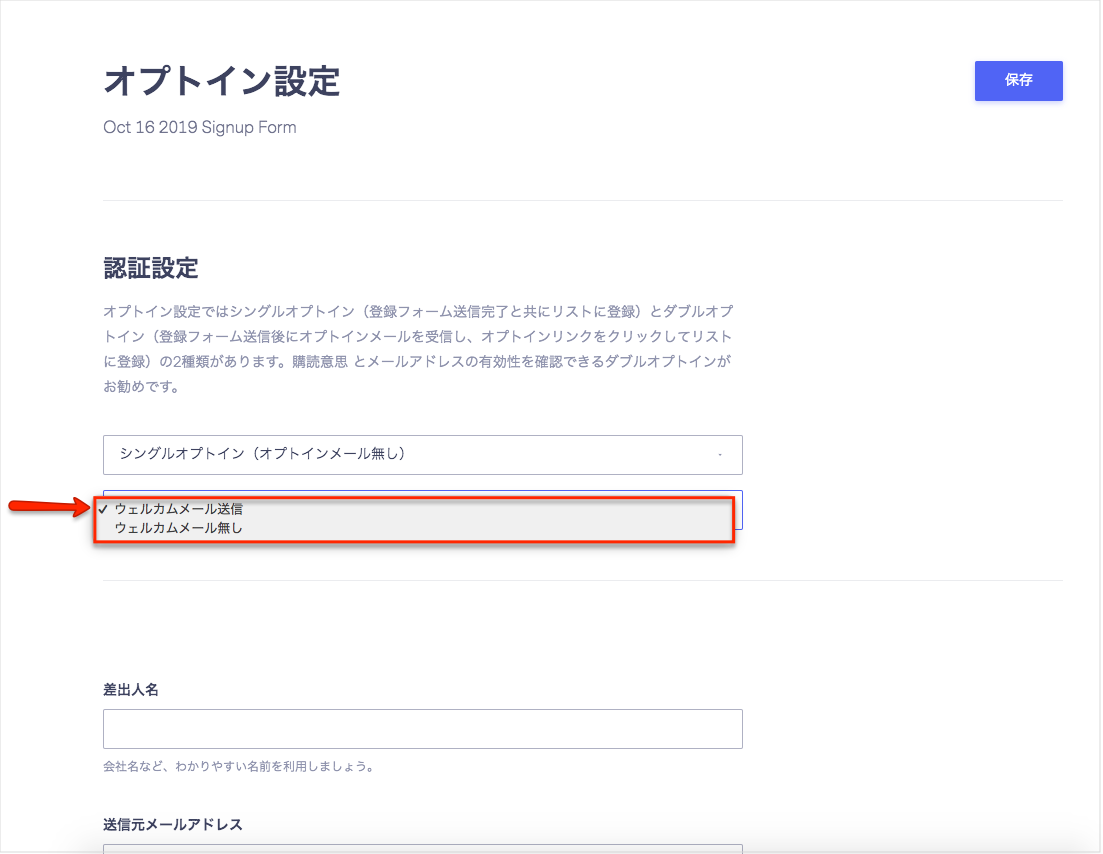Click the 保存 save button
The width and height of the screenshot is (1103, 854).
tap(1018, 81)
